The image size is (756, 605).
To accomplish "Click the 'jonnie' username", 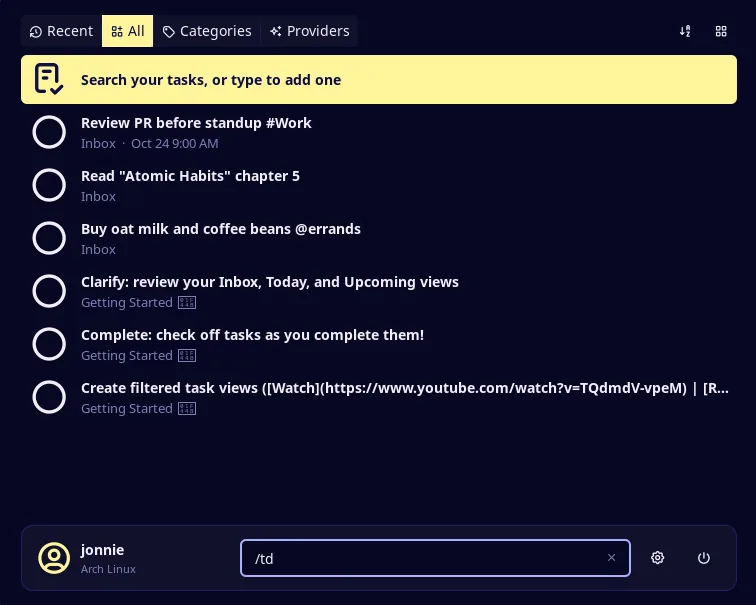I will [x=102, y=550].
